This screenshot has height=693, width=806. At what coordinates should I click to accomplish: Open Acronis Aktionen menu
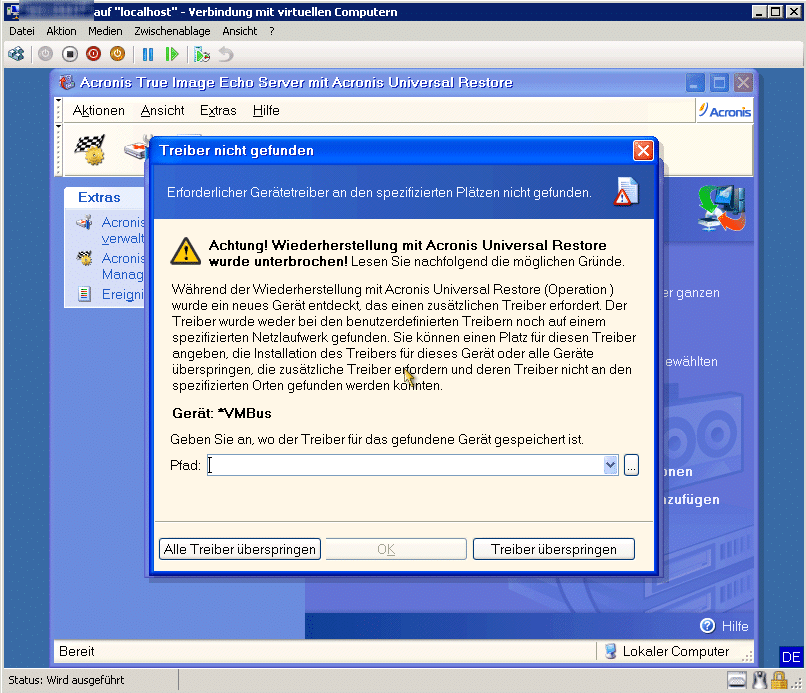point(99,111)
